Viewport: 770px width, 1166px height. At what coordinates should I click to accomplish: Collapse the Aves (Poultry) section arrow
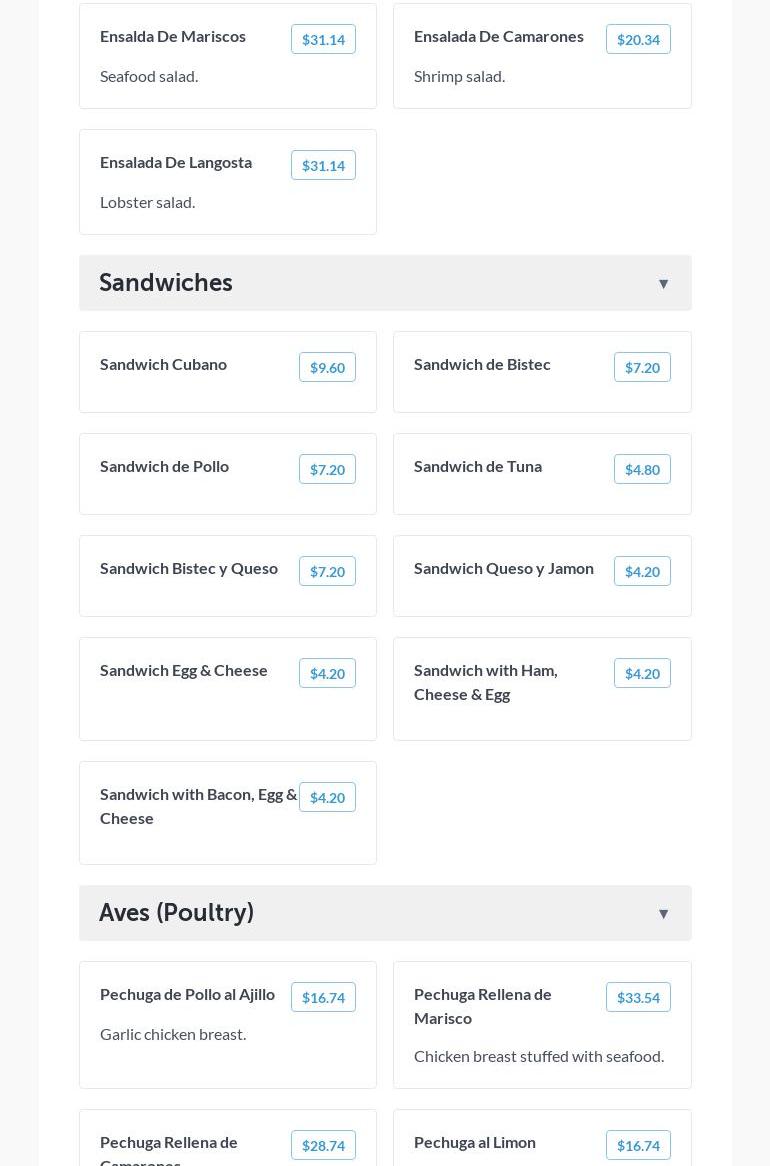pos(663,914)
